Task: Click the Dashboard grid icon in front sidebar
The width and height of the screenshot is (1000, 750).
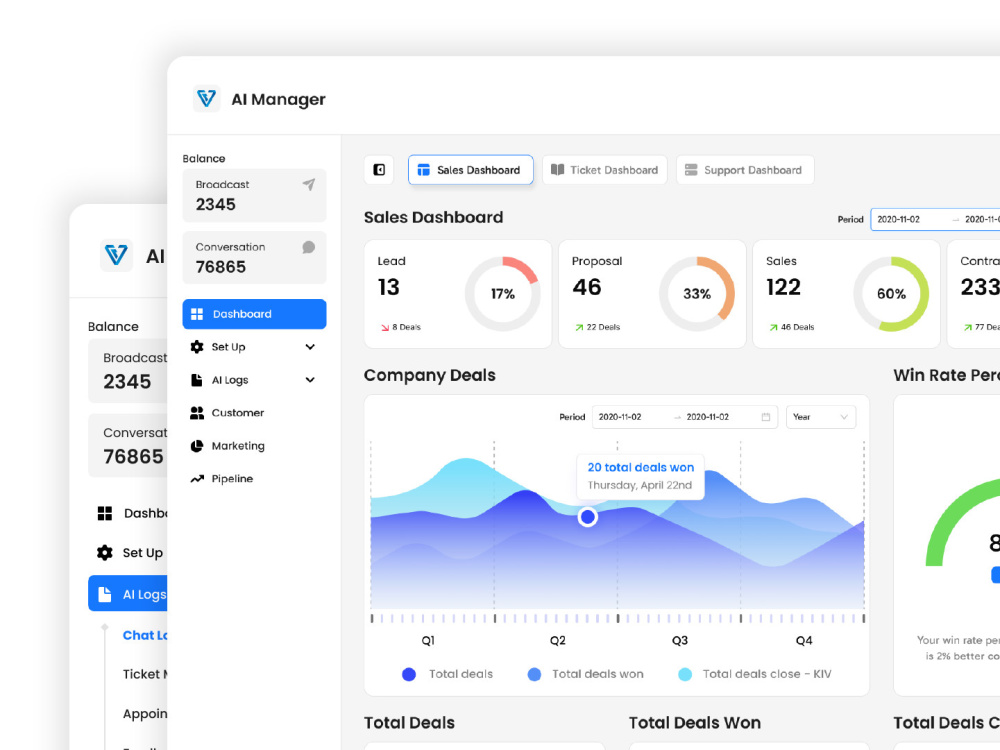Action: point(197,314)
